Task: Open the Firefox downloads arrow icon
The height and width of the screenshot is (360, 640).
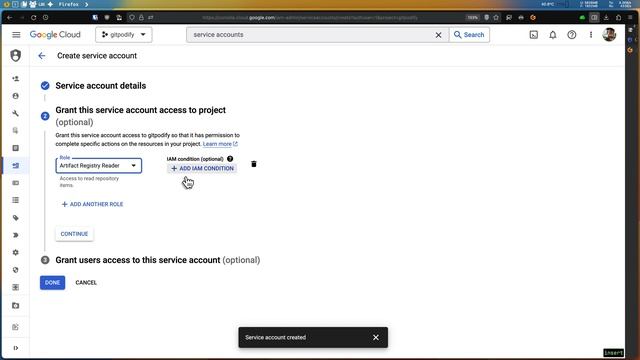Action: pos(606,18)
